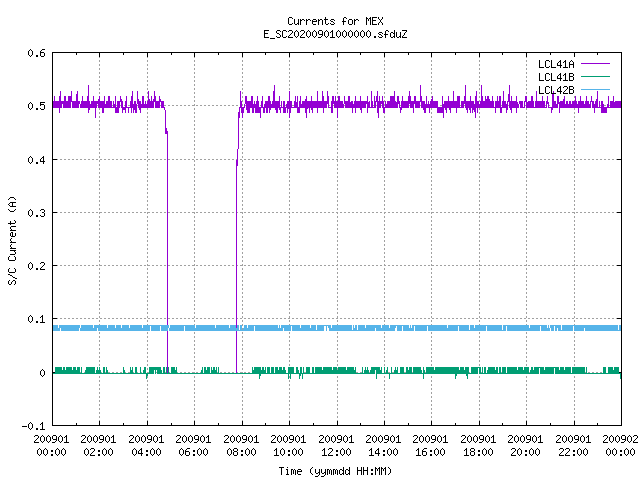Click the x-axis tick 200901 08:00
Viewport: 640px width, 480px height.
coord(241,446)
